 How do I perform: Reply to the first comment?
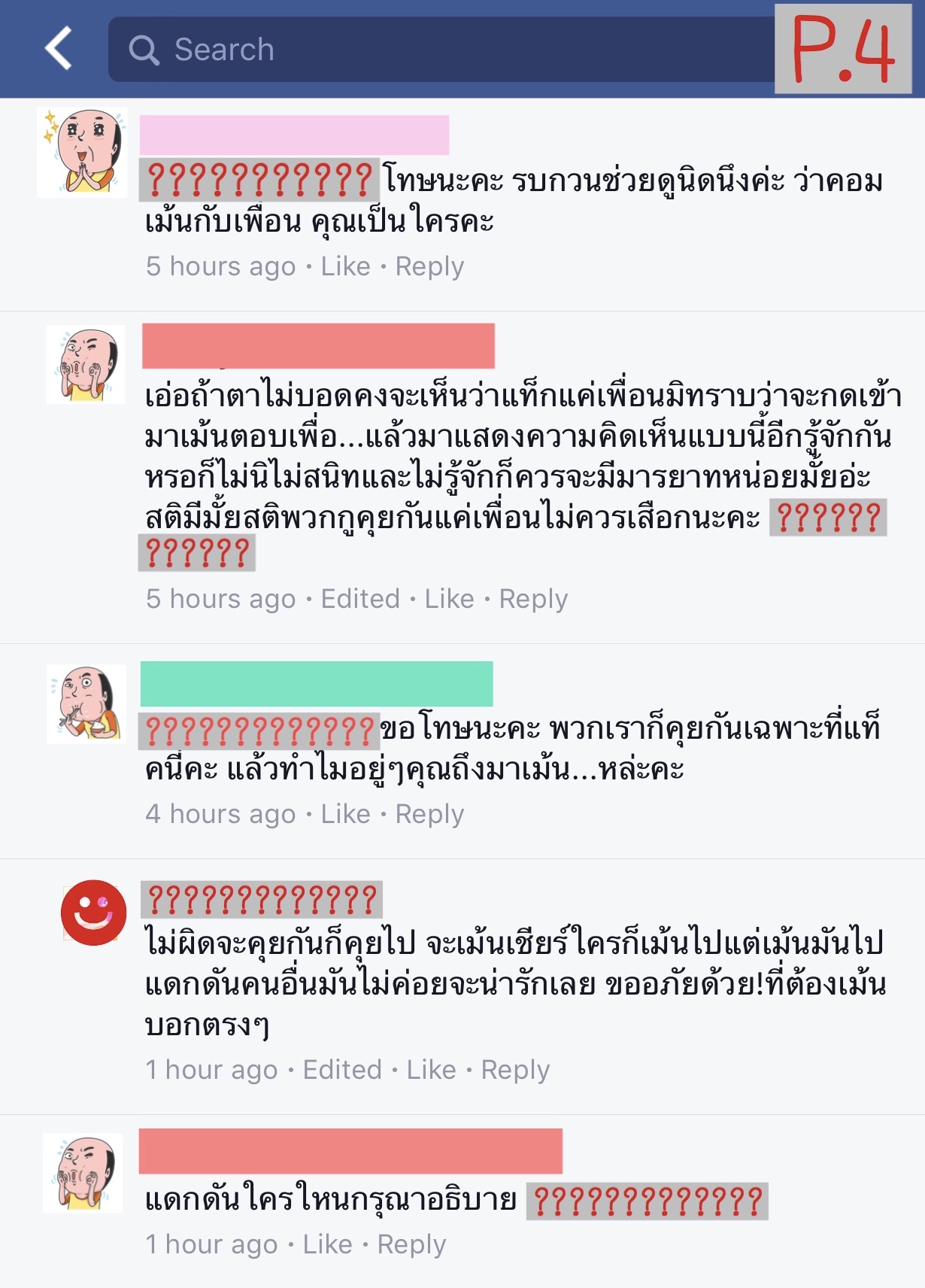[x=429, y=266]
